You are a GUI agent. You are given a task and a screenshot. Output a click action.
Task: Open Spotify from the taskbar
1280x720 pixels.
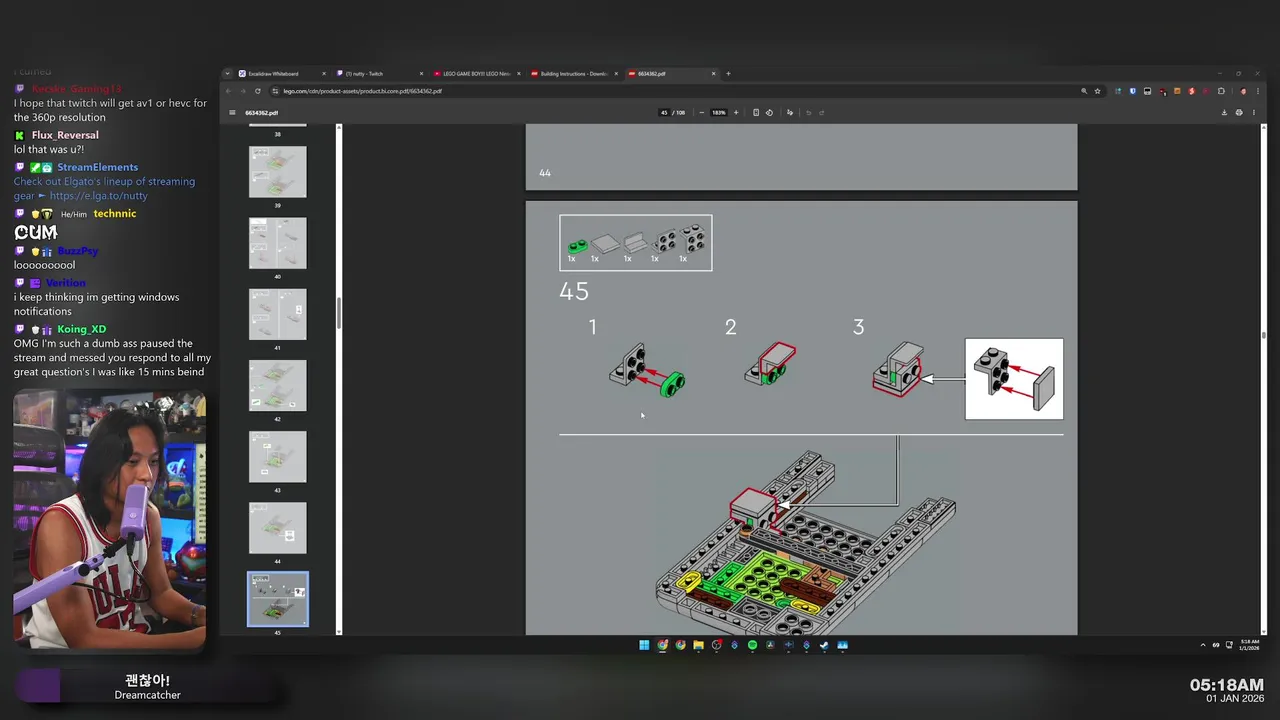tap(752, 645)
